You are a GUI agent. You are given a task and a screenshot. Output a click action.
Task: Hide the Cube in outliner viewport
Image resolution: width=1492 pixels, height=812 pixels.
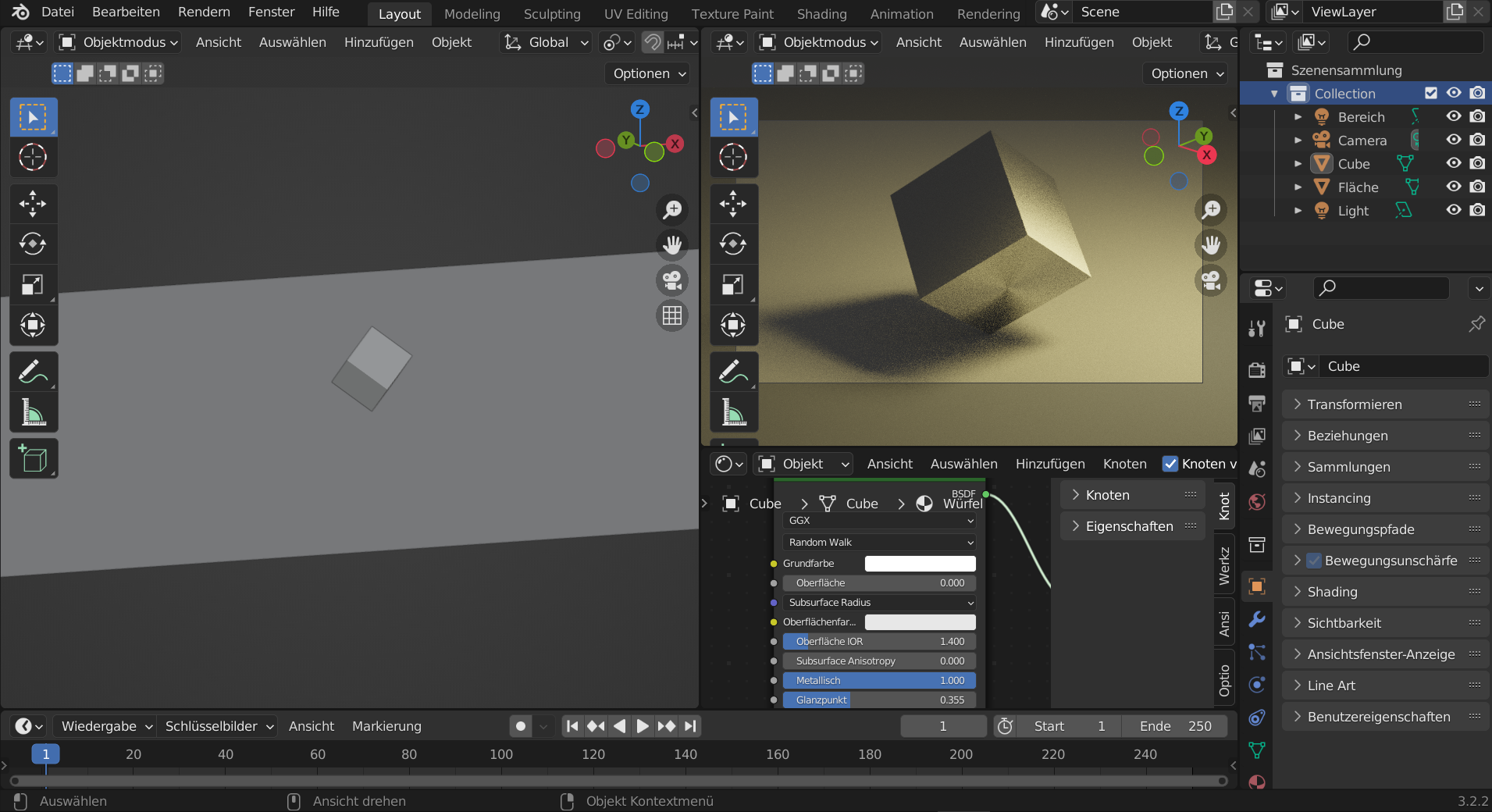tap(1453, 163)
